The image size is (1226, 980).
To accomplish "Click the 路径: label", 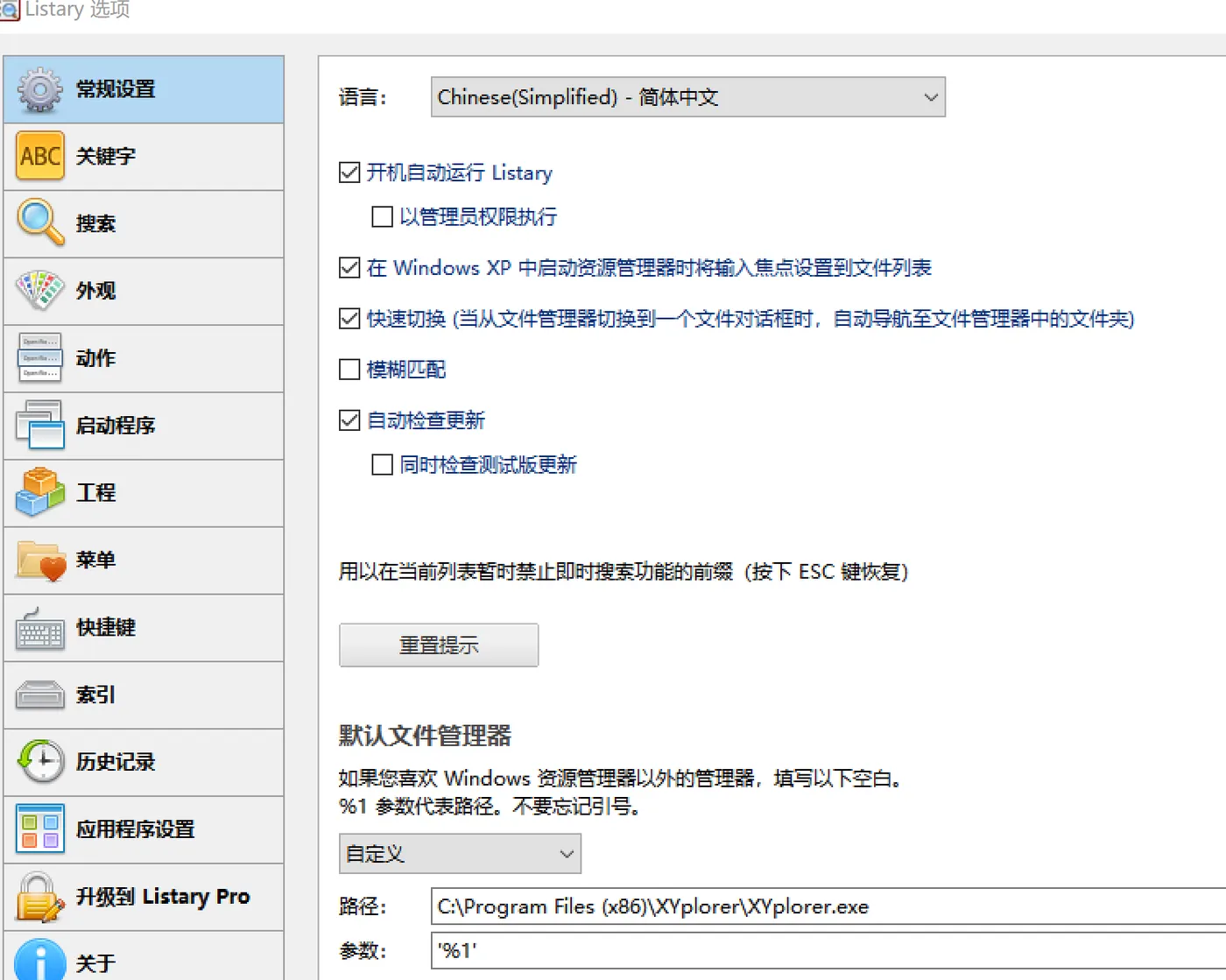I will click(x=363, y=906).
